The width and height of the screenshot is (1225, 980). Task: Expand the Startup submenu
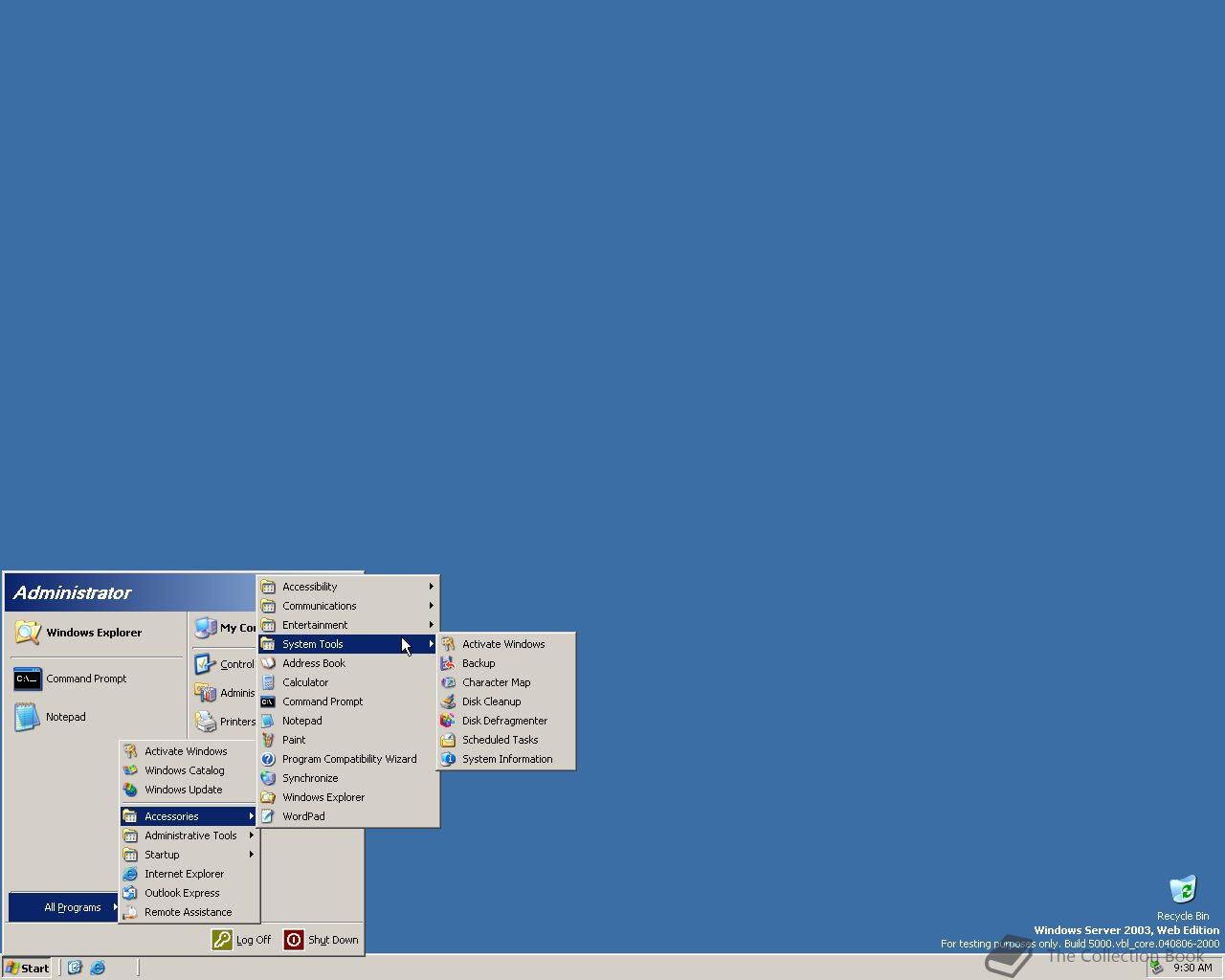pos(189,855)
